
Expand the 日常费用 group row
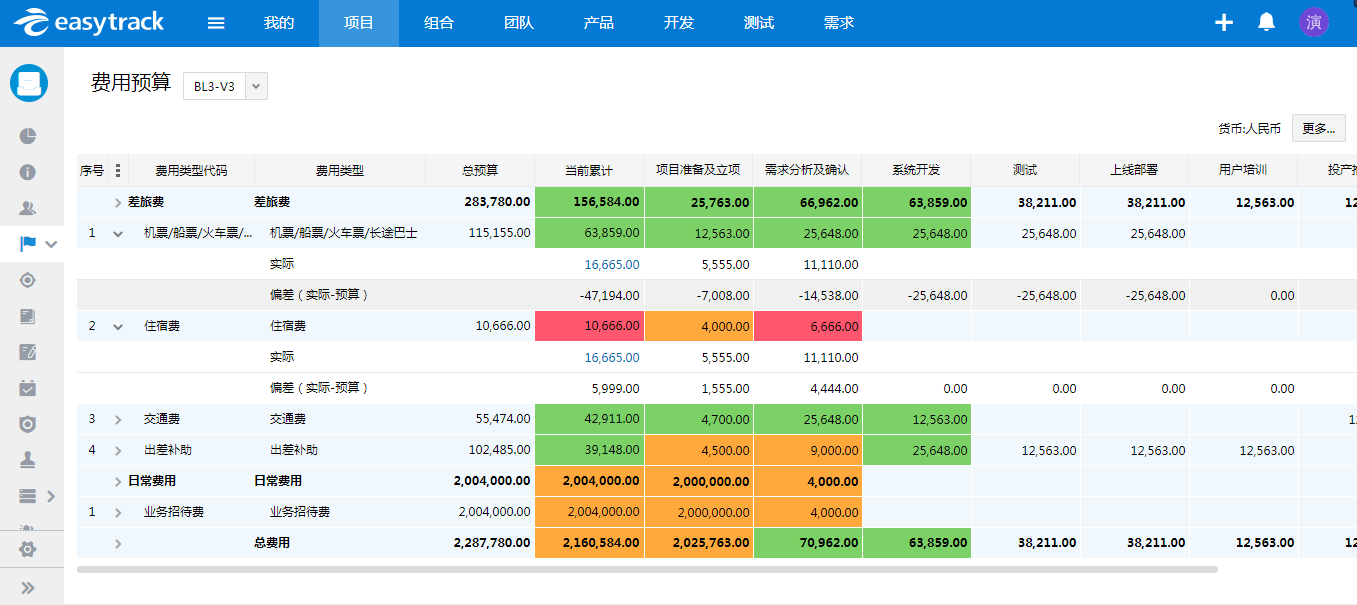tap(118, 482)
